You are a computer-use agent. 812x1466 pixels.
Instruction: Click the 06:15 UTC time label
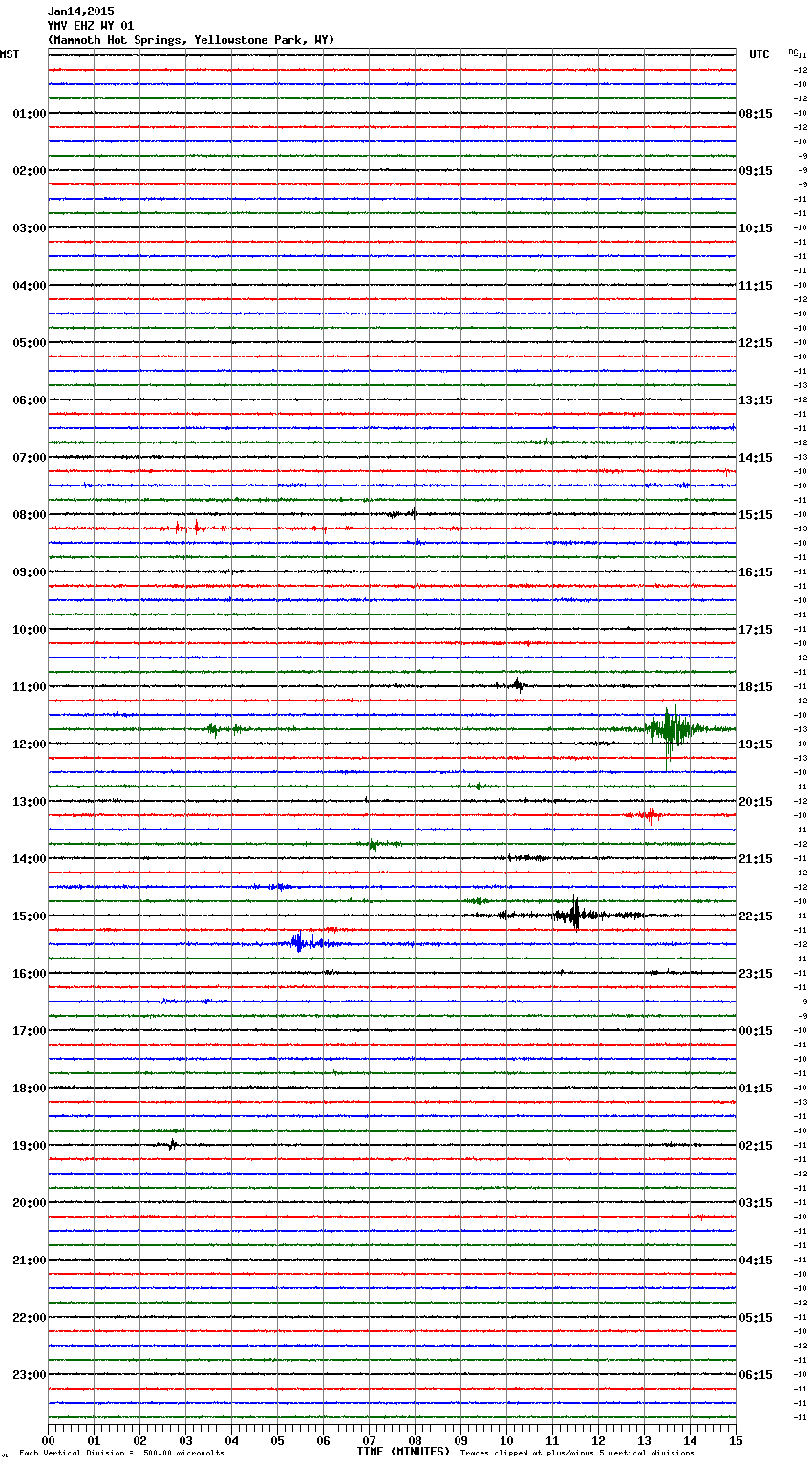pos(756,1375)
